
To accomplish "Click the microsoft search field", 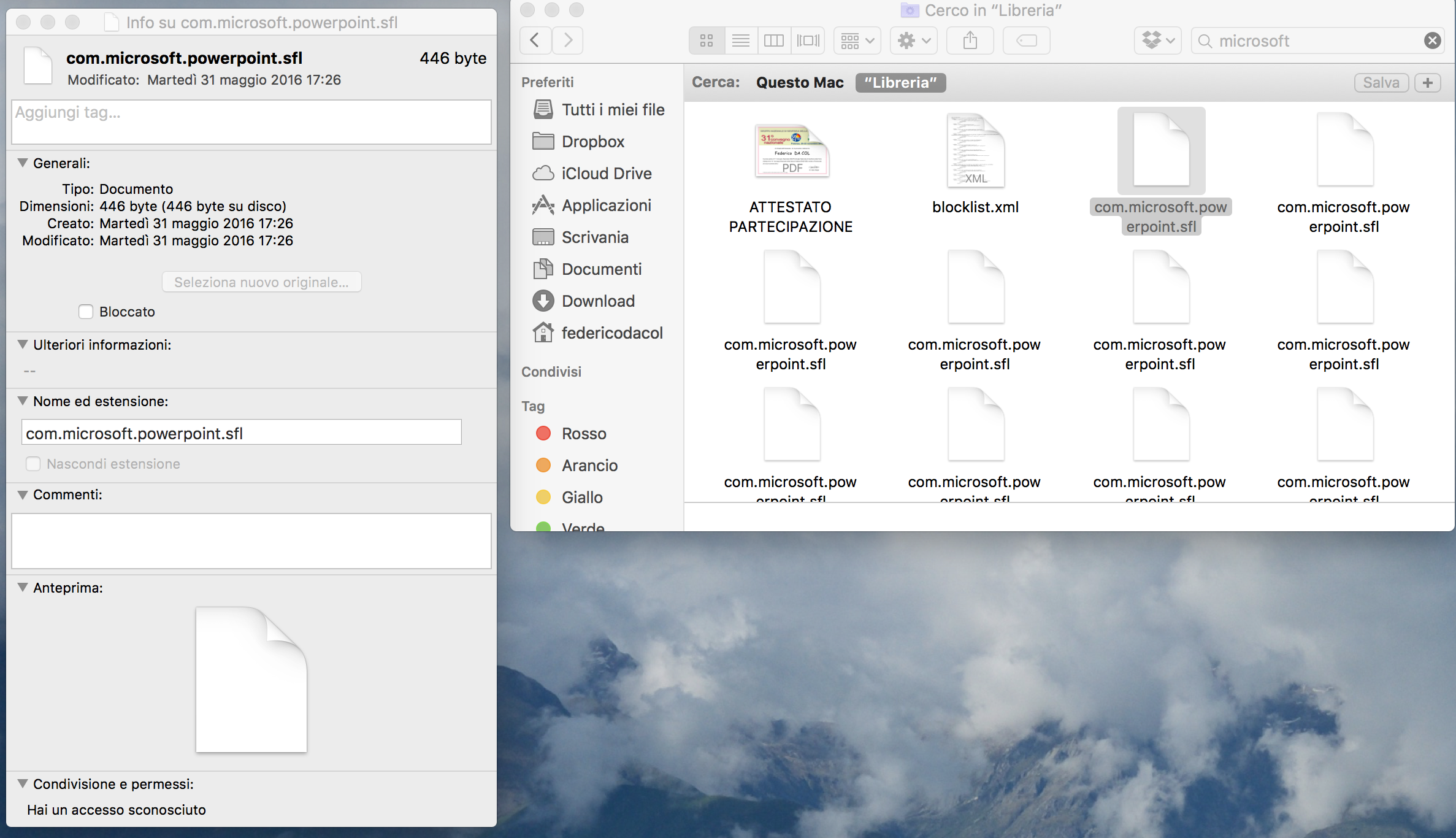I will (x=1319, y=40).
